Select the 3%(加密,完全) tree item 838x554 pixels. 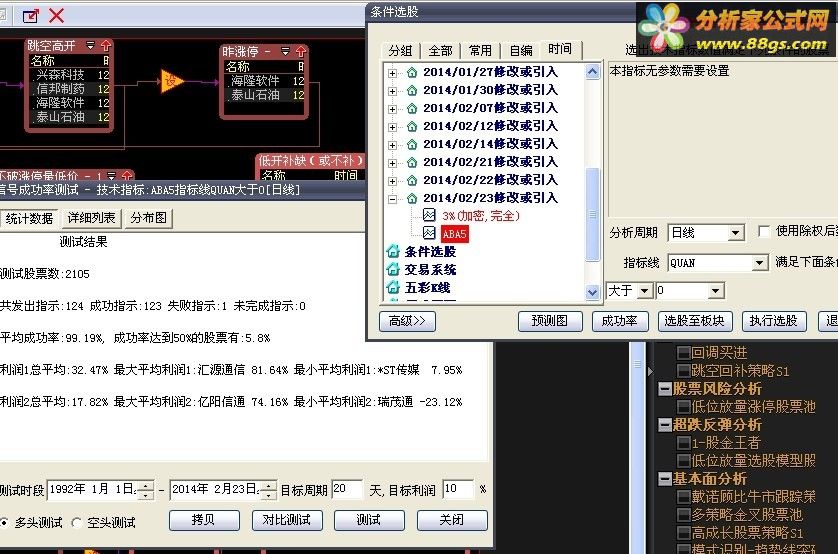pyautogui.click(x=480, y=216)
